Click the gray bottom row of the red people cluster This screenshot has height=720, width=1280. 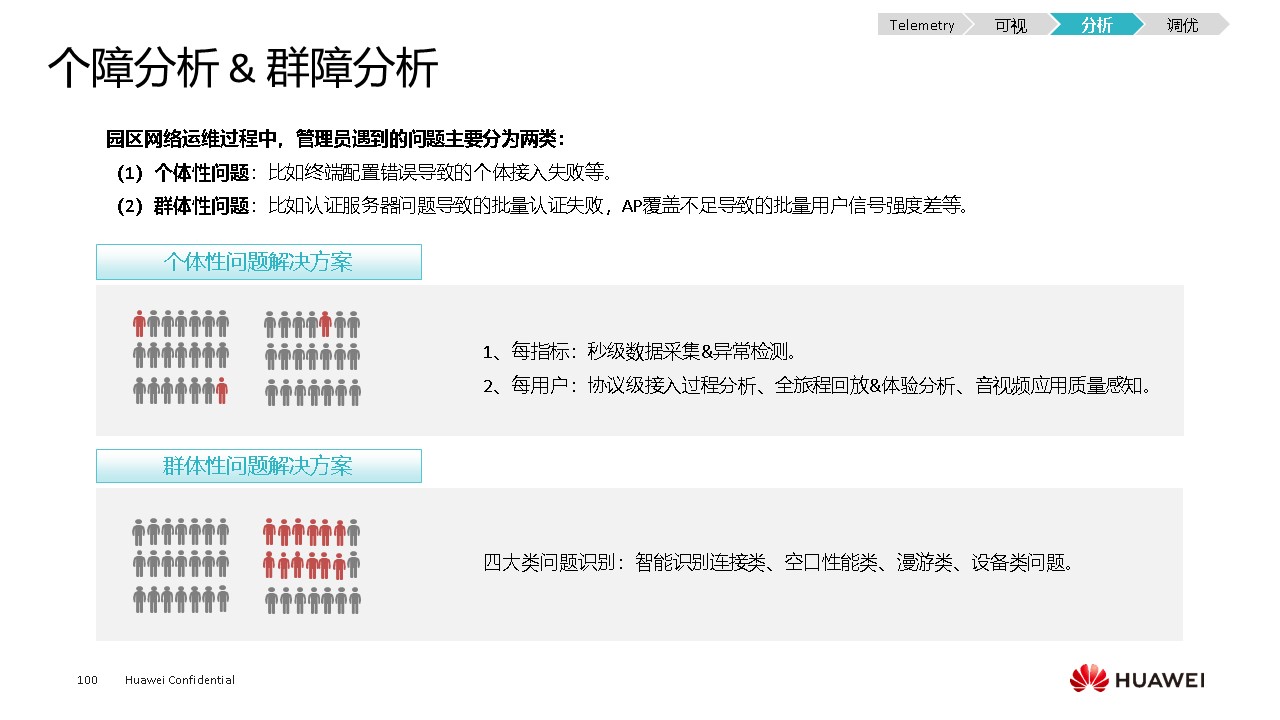(x=312, y=599)
